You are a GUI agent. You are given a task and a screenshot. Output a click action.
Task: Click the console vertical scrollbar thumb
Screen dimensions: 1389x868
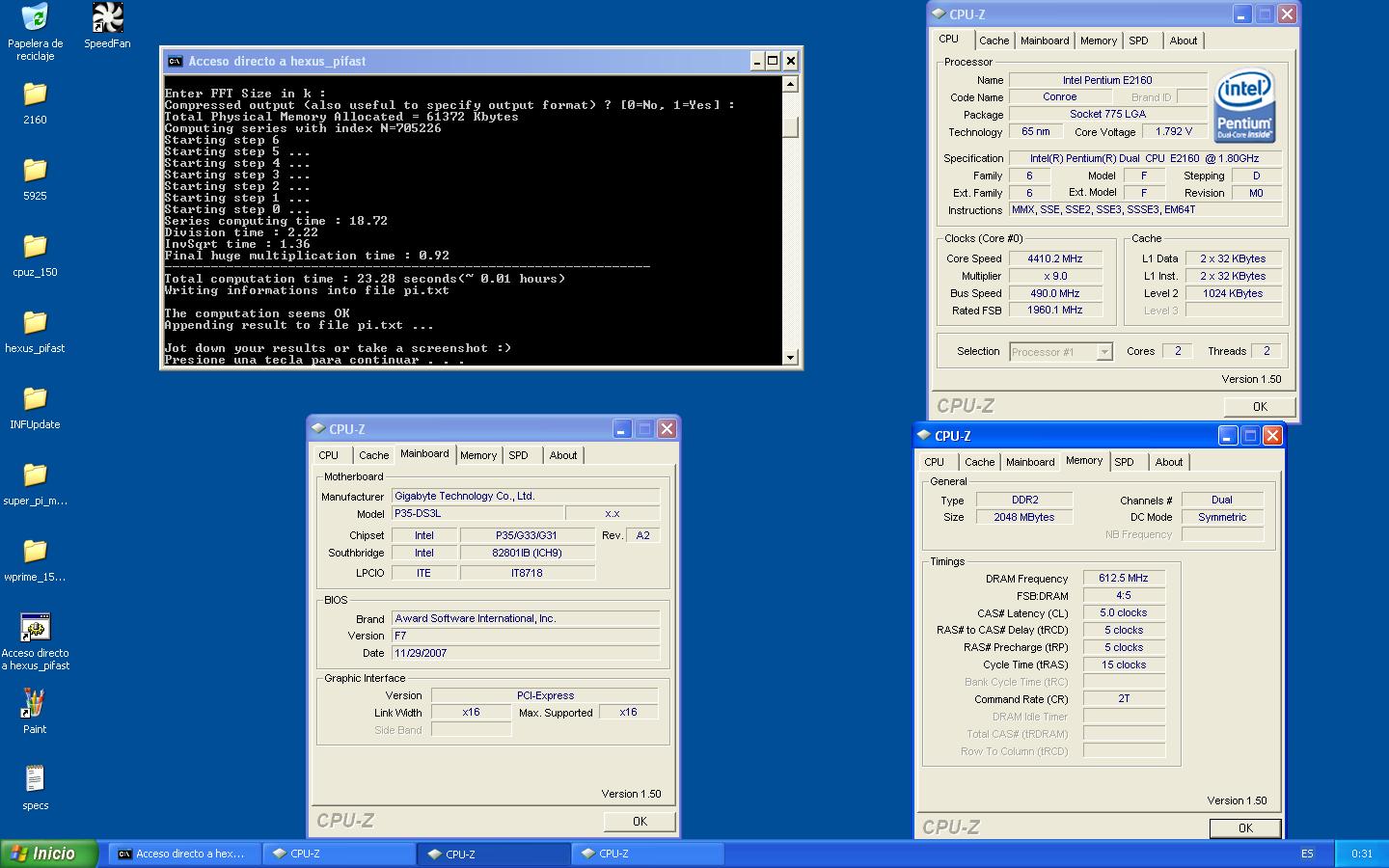[790, 126]
